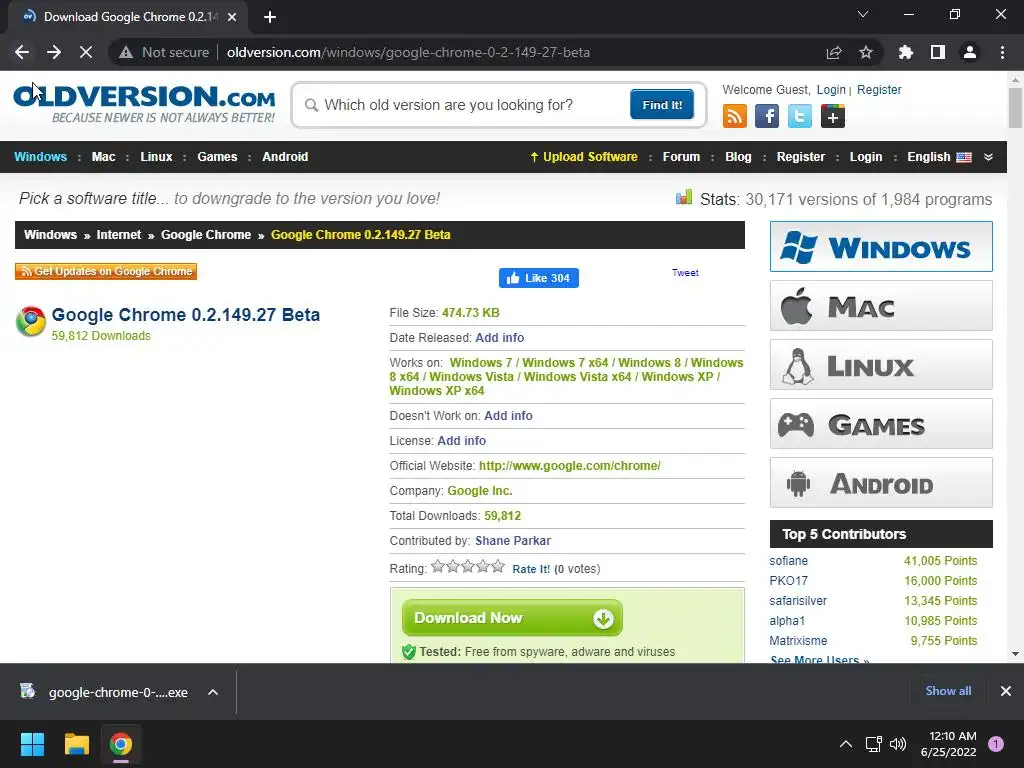Click Get Updates on Google Chrome button
1024x768 pixels.
click(106, 271)
